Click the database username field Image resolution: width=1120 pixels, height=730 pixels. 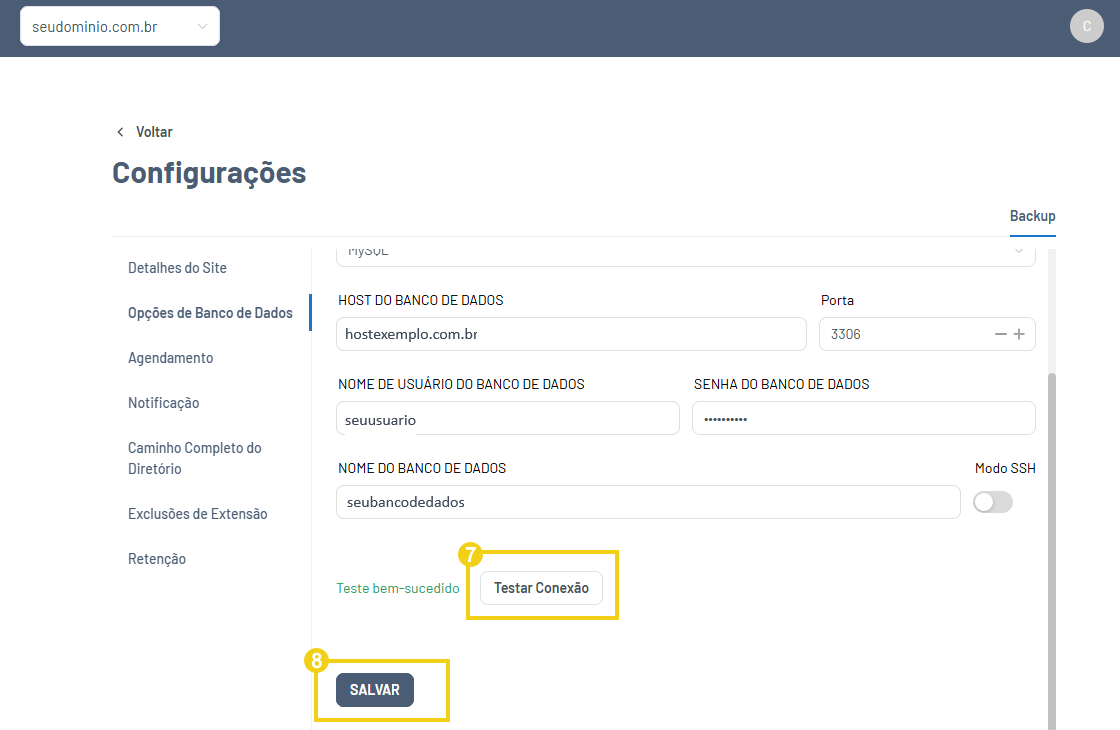click(x=508, y=419)
